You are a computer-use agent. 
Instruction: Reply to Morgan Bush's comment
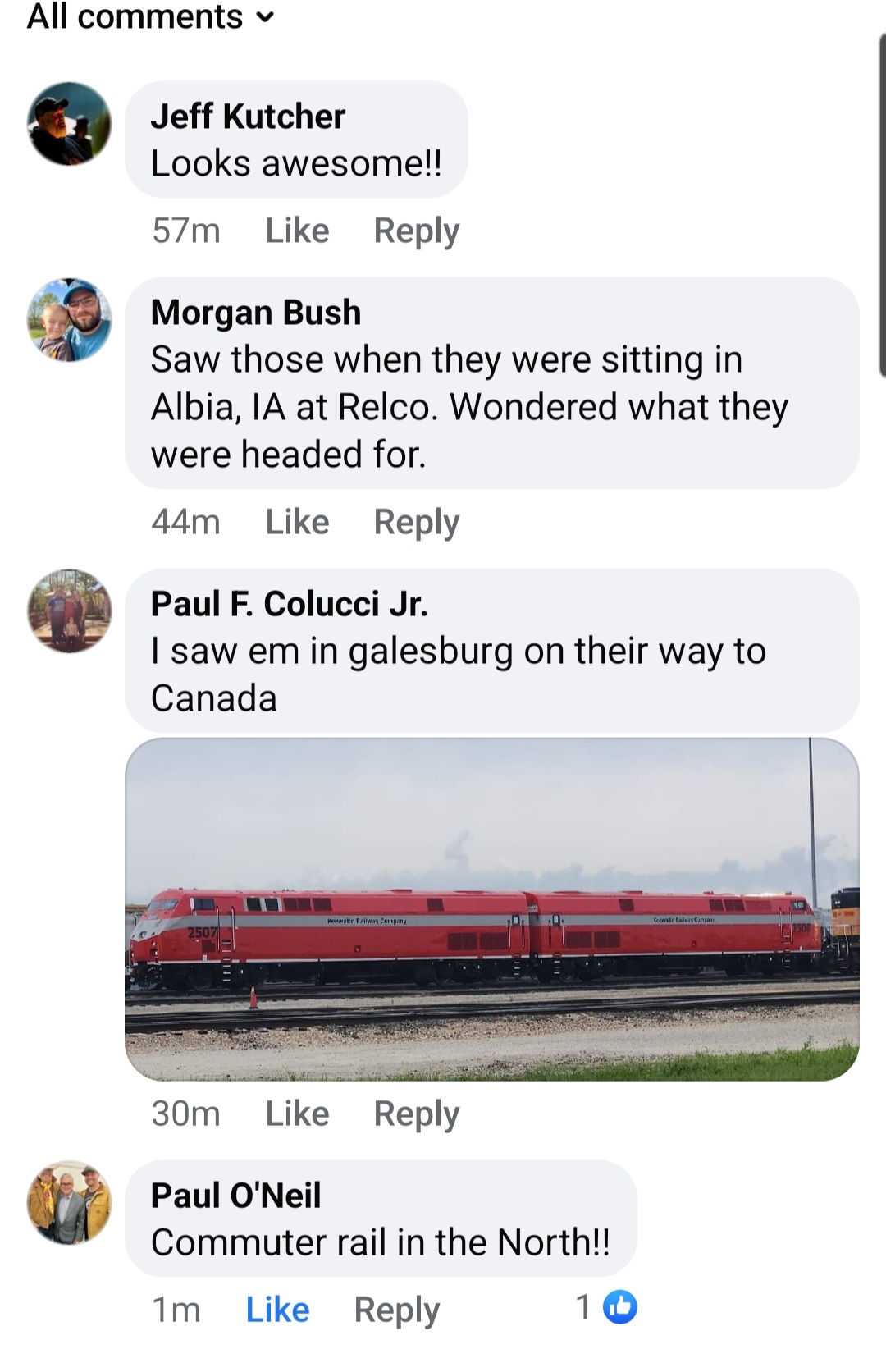[x=416, y=522]
